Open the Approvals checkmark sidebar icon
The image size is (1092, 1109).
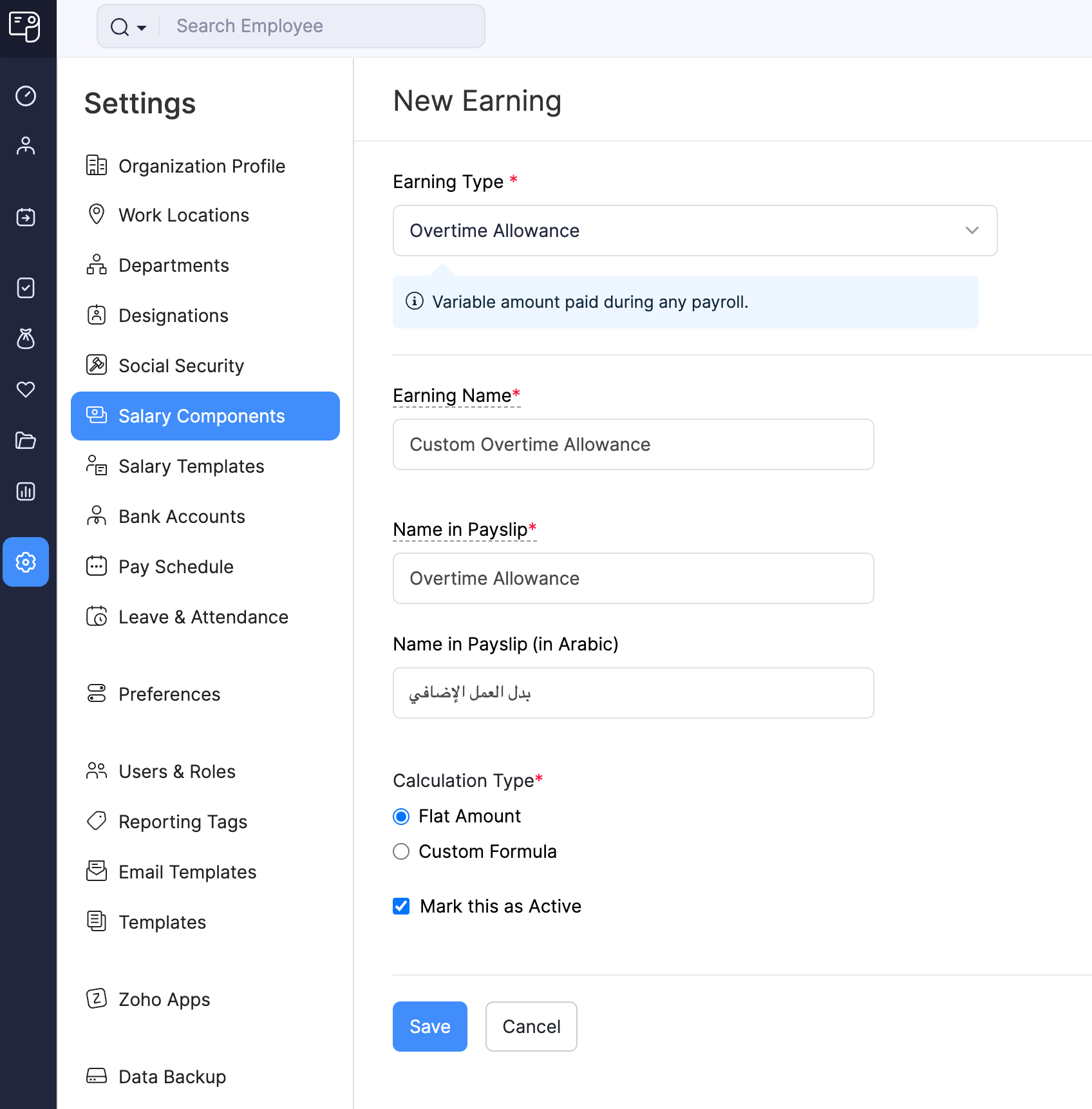coord(26,288)
